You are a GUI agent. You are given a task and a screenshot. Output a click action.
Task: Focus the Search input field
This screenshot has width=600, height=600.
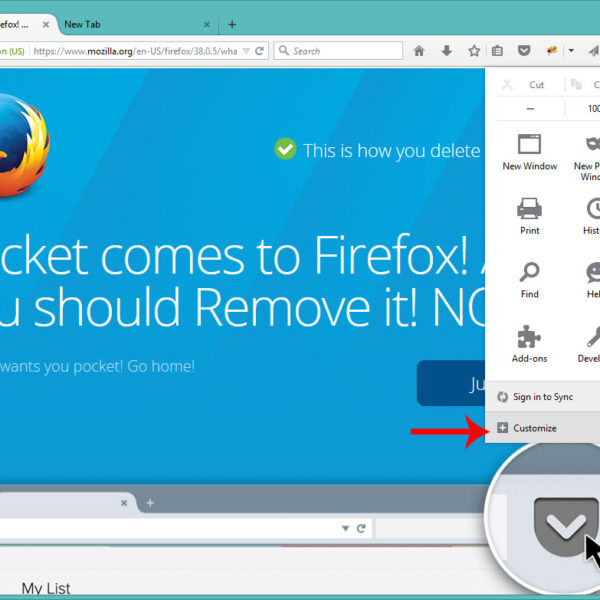click(338, 51)
